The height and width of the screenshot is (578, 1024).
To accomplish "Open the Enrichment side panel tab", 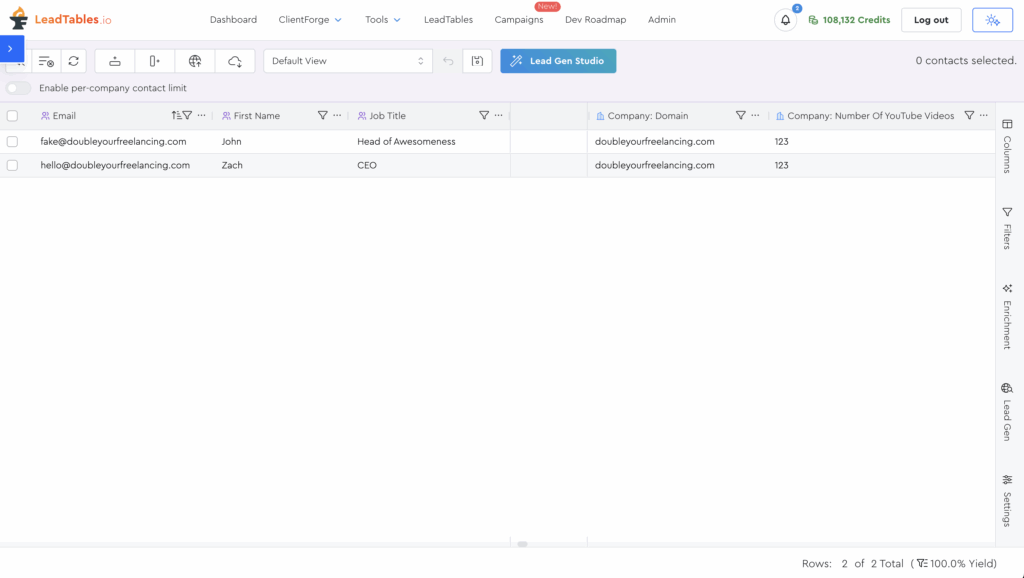I will [1007, 316].
